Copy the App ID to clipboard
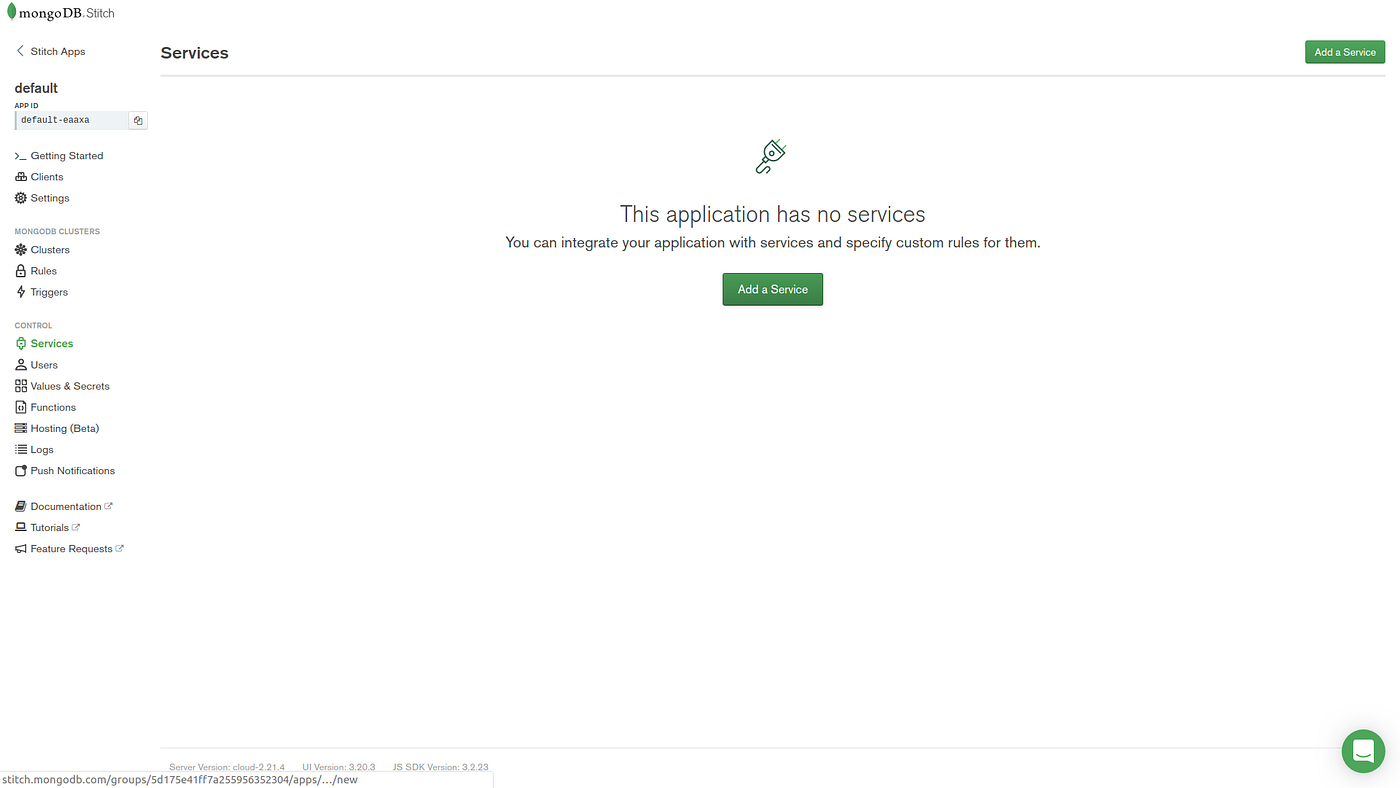The width and height of the screenshot is (1400, 788). pyautogui.click(x=137, y=119)
